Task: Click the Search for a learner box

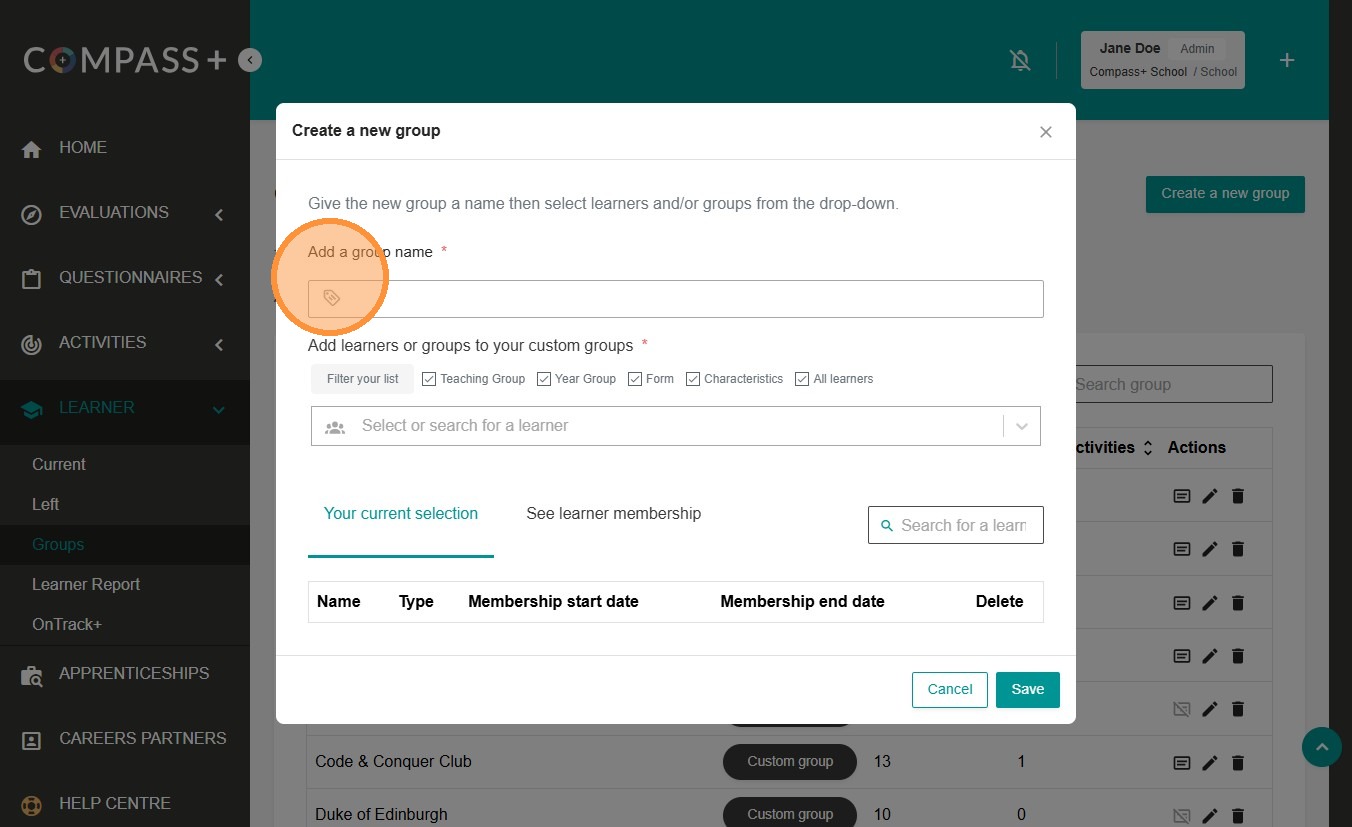Action: click(956, 525)
